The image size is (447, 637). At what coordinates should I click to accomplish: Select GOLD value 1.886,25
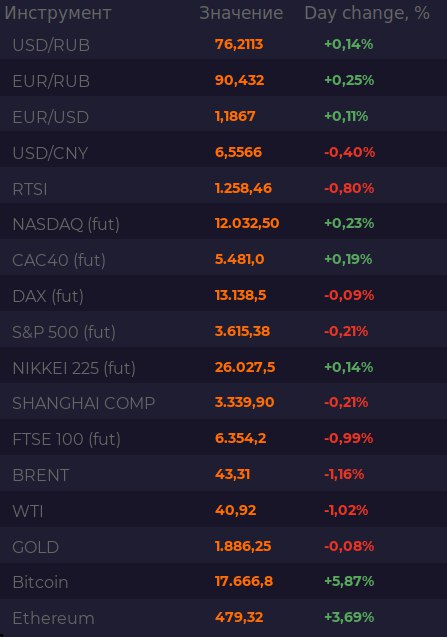click(243, 546)
